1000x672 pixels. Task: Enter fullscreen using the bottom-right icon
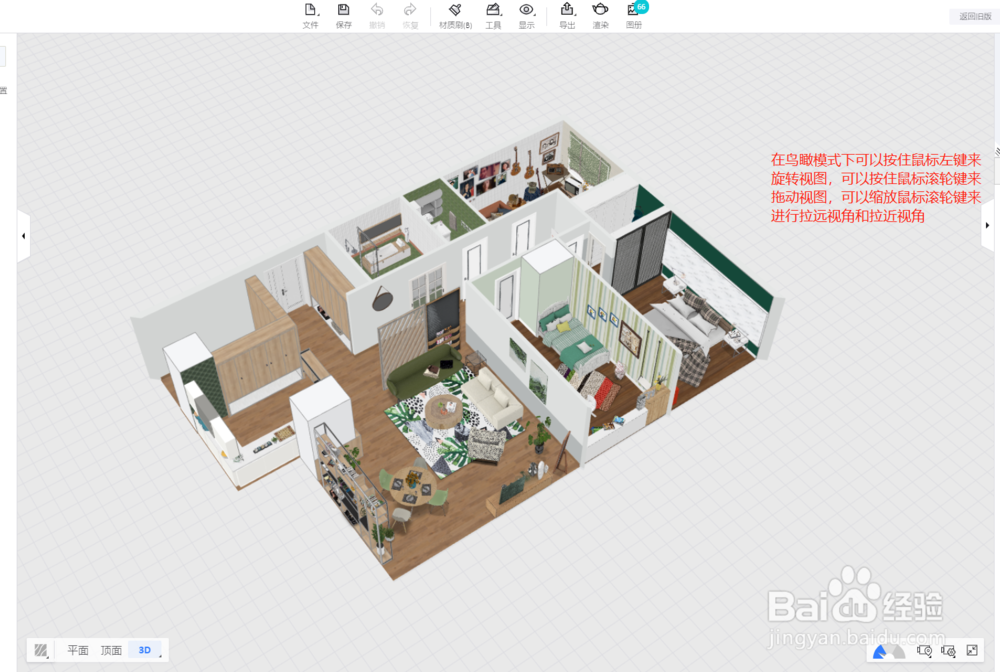point(973,652)
